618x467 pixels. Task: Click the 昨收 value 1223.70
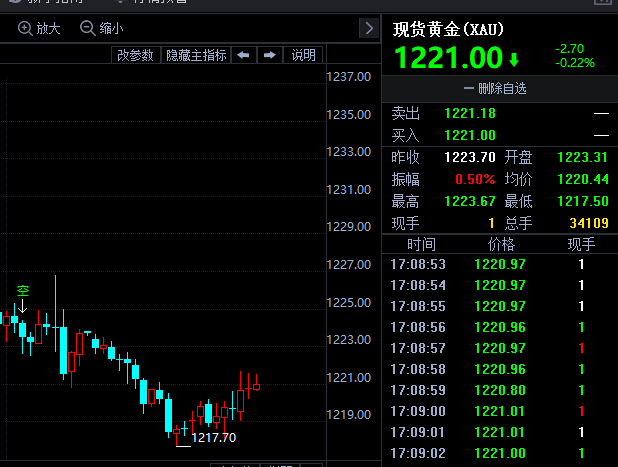[x=470, y=158]
